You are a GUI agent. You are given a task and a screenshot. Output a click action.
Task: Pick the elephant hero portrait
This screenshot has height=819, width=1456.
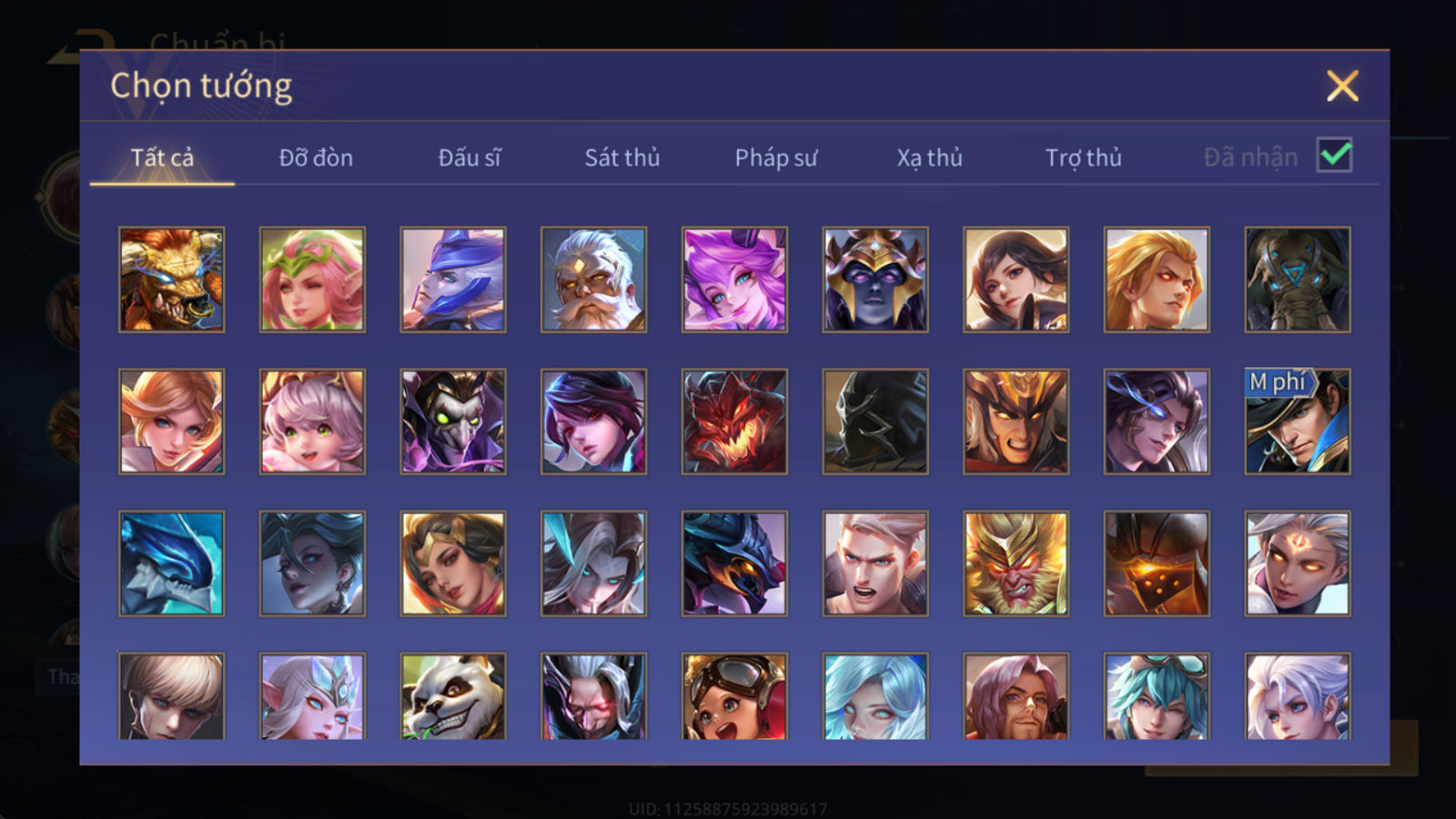[x=1298, y=279]
